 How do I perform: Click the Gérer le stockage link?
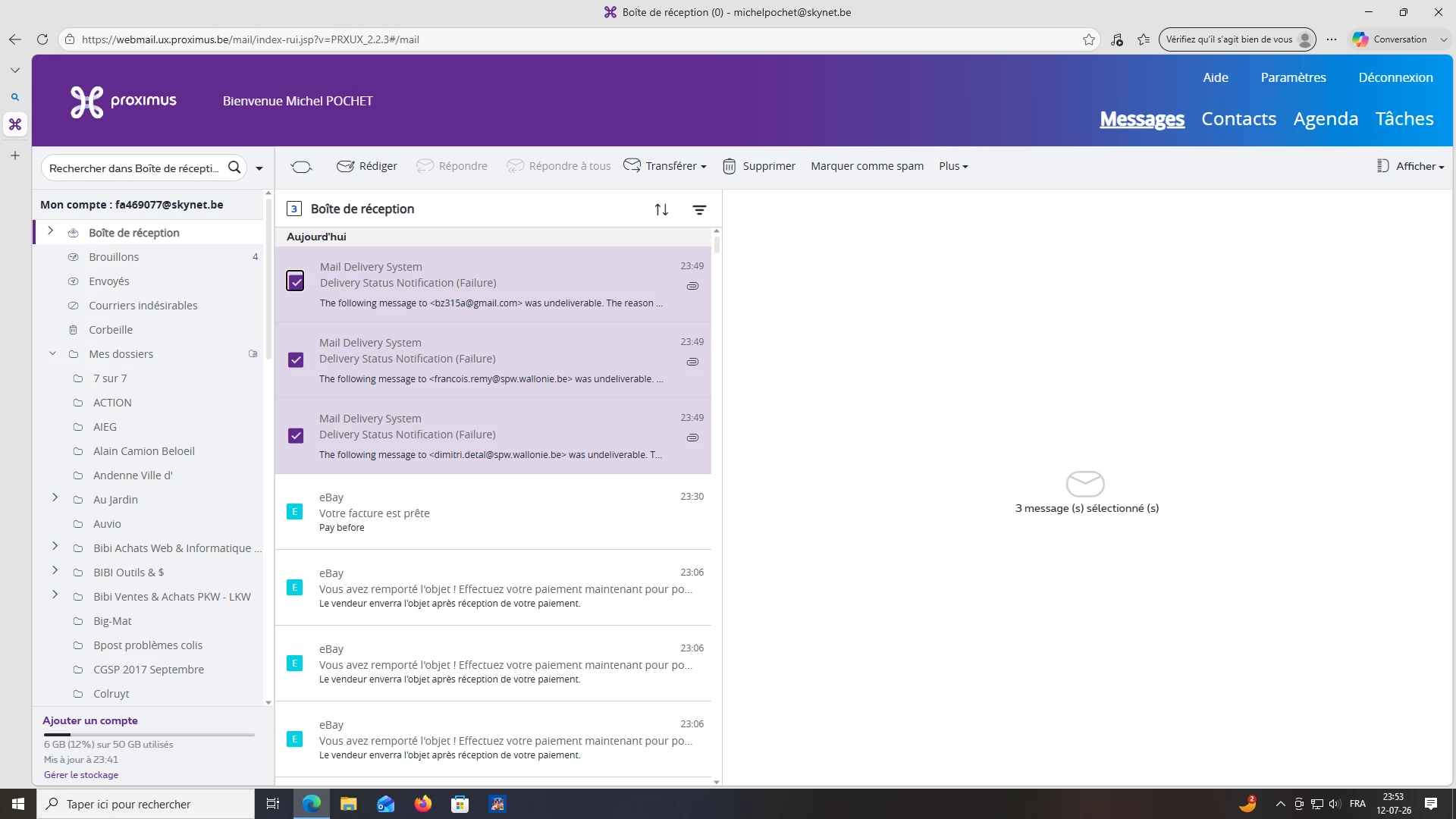tap(81, 775)
